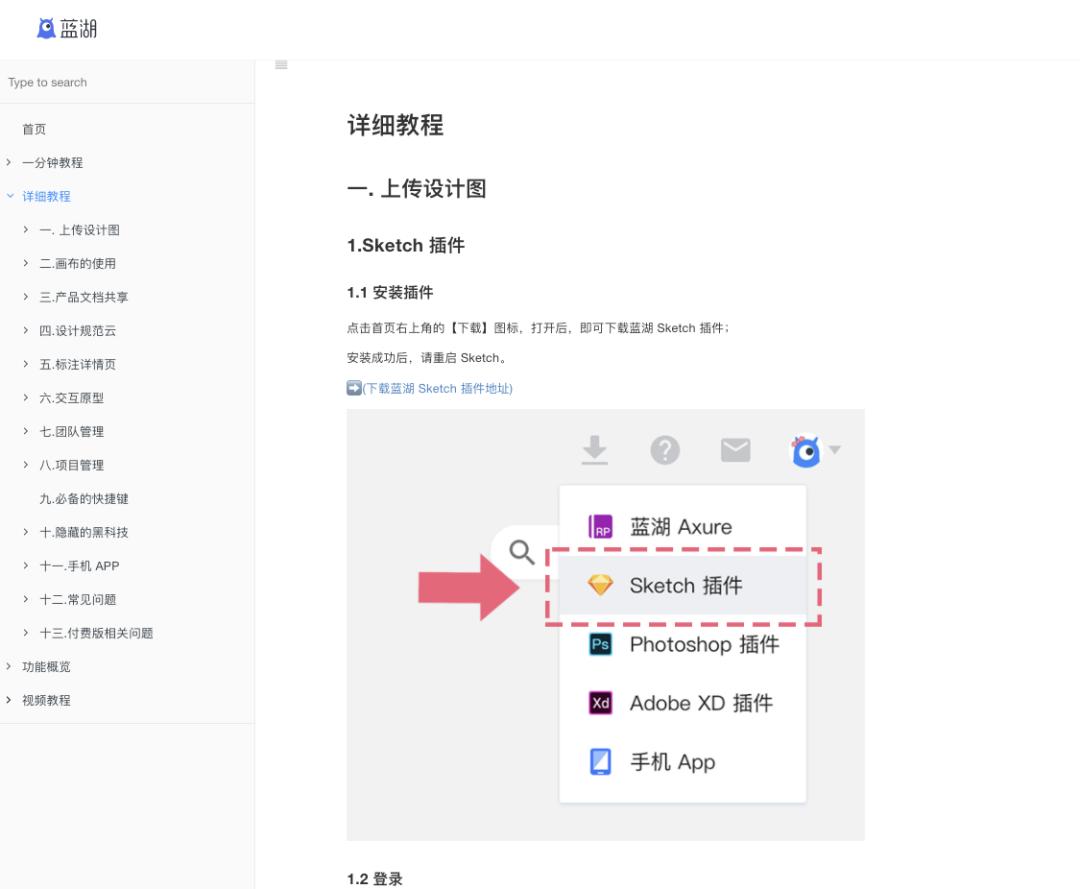Click the 1.1 安装插件 heading
Image resolution: width=1080 pixels, height=889 pixels.
tap(390, 293)
